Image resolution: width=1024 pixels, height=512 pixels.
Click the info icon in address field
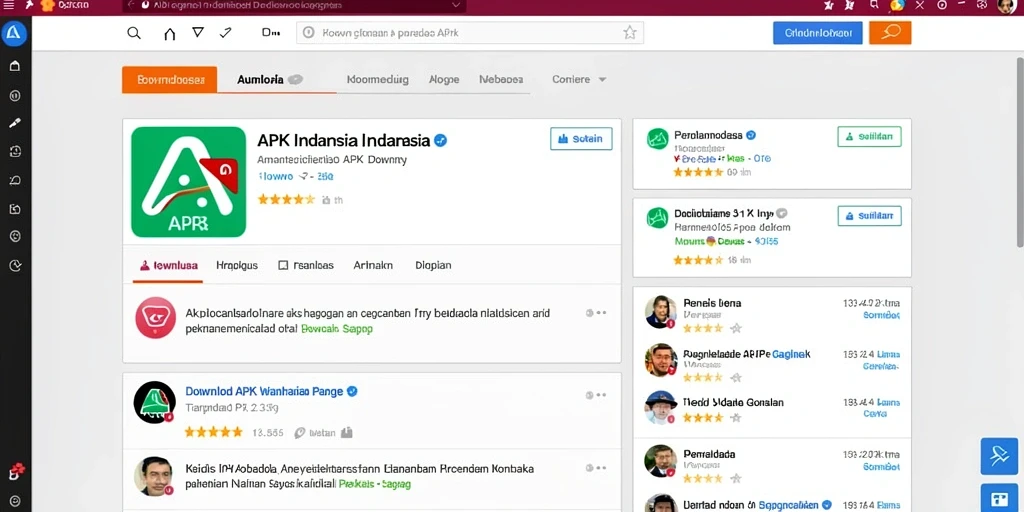point(309,33)
